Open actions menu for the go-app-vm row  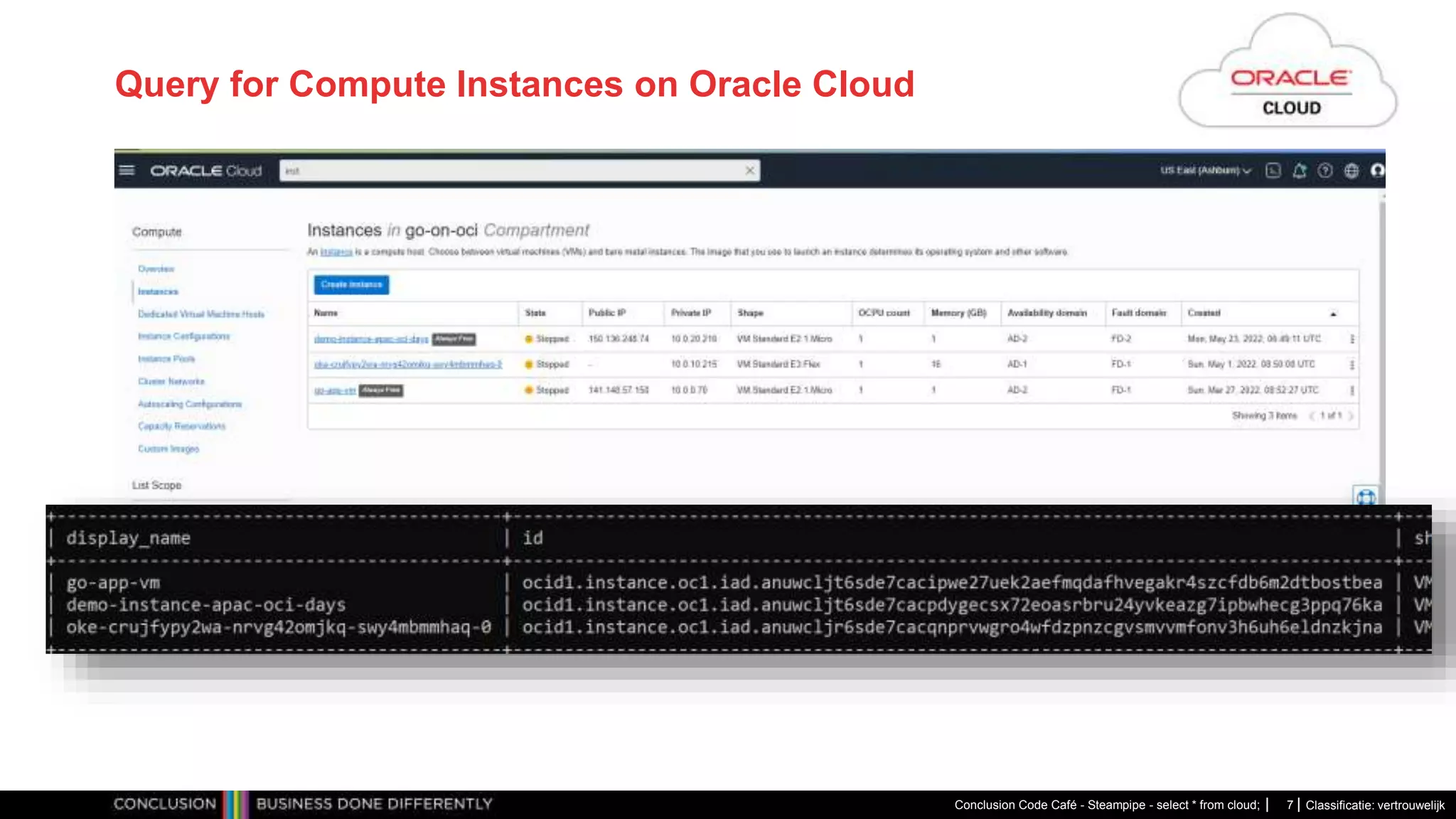click(1351, 390)
